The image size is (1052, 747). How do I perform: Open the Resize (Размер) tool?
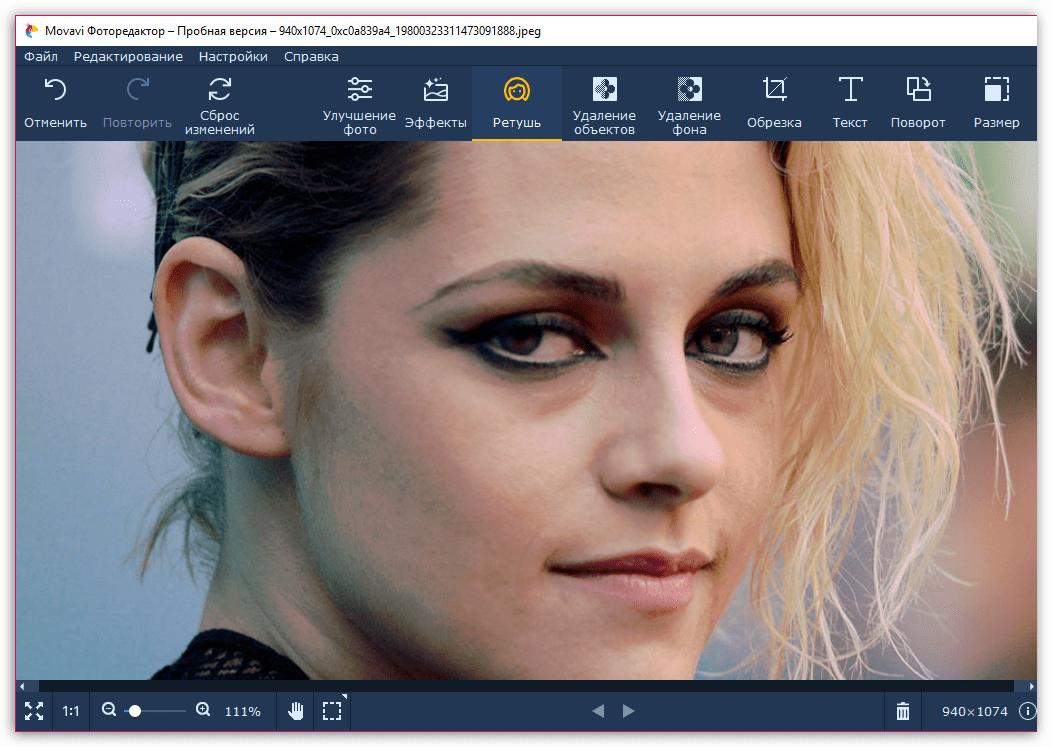[x=996, y=104]
